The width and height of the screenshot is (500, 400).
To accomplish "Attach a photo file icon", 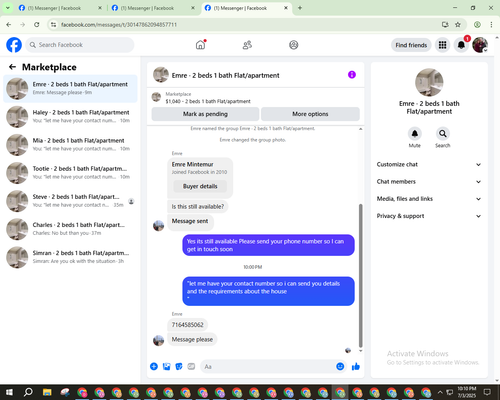I will point(166,366).
